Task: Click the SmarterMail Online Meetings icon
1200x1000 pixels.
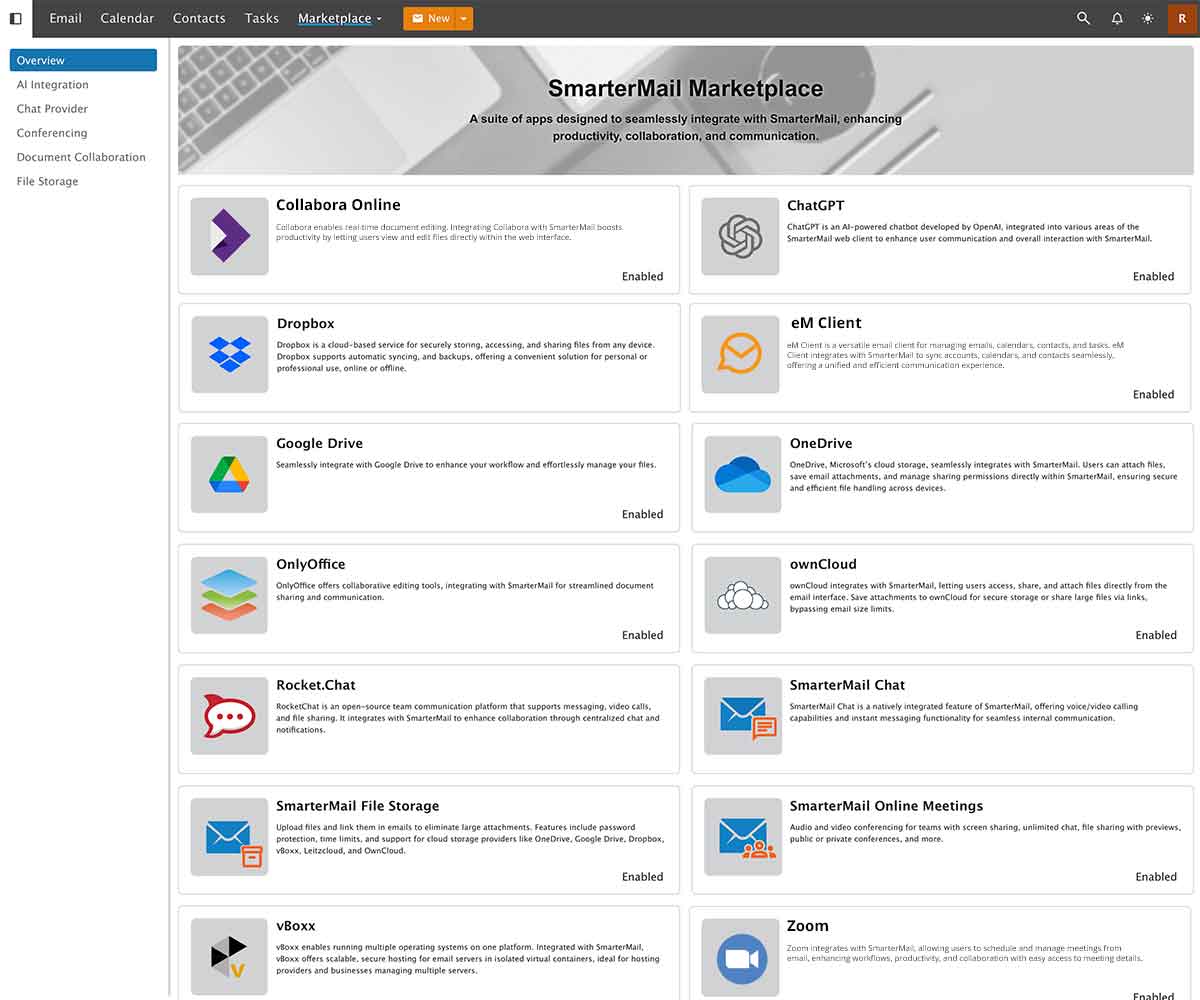Action: [743, 837]
